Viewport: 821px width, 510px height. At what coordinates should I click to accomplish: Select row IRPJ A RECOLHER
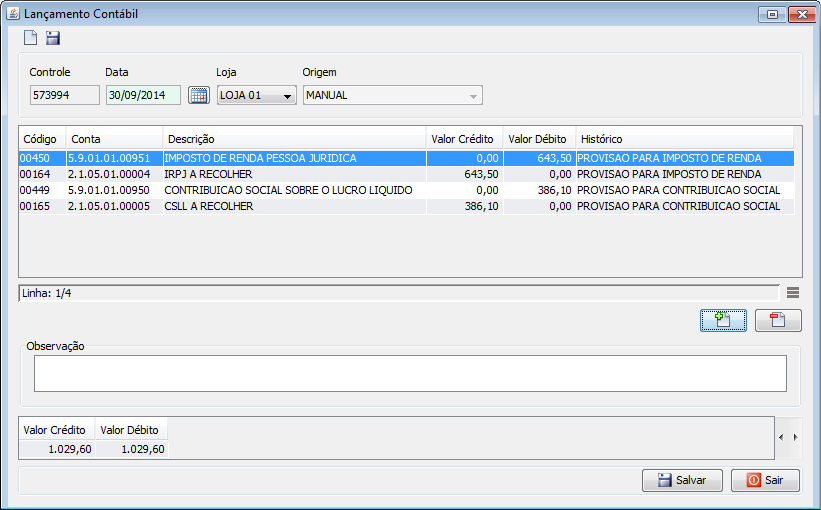pyautogui.click(x=406, y=174)
